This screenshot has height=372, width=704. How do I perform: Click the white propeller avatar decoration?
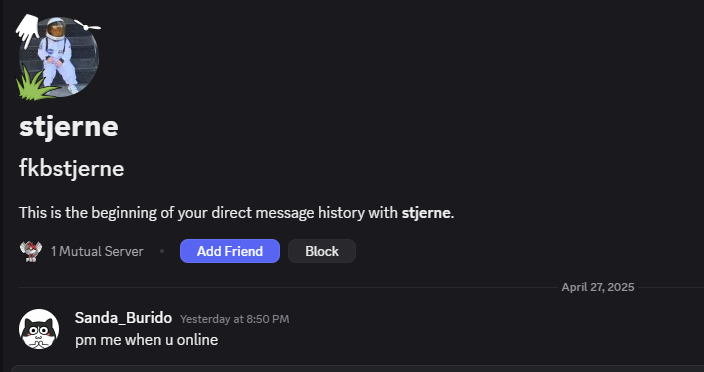tap(87, 25)
